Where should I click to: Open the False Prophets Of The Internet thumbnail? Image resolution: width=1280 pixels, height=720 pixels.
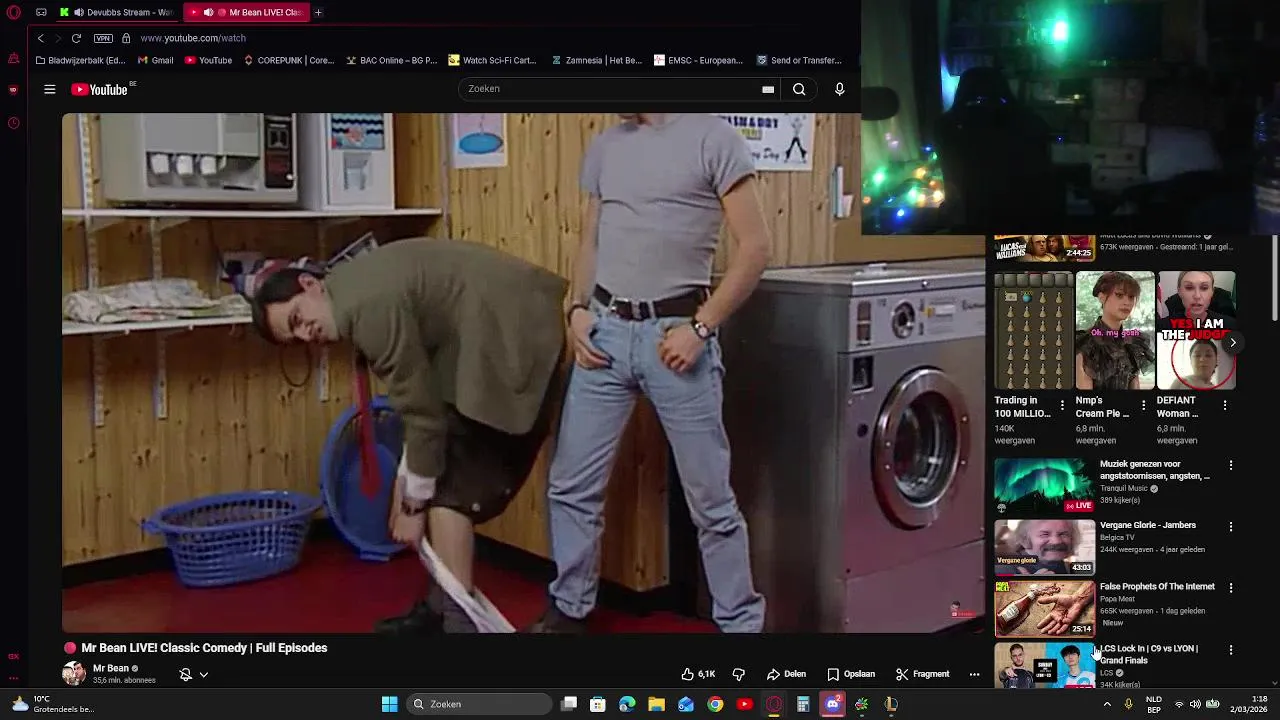tap(1044, 608)
